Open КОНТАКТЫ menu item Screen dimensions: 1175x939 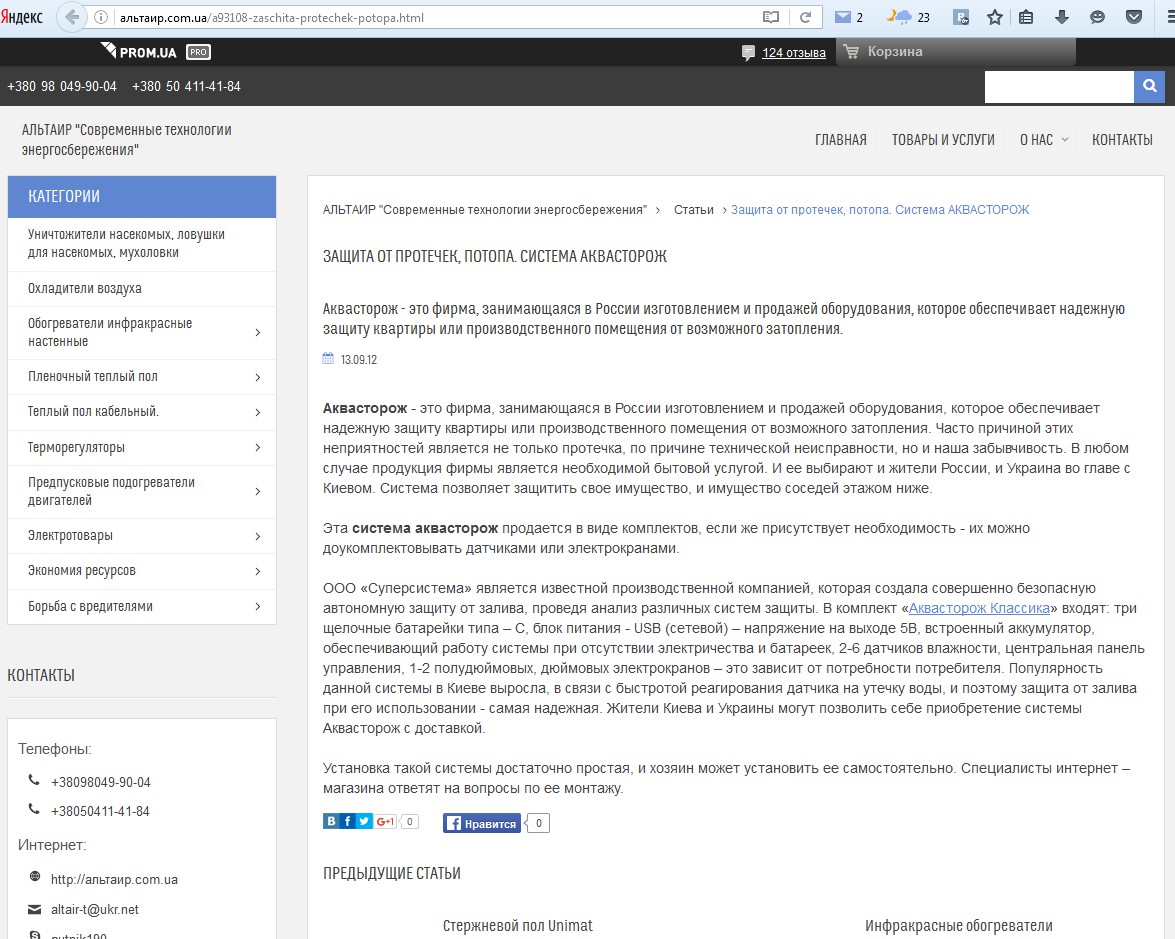pyautogui.click(x=1122, y=139)
